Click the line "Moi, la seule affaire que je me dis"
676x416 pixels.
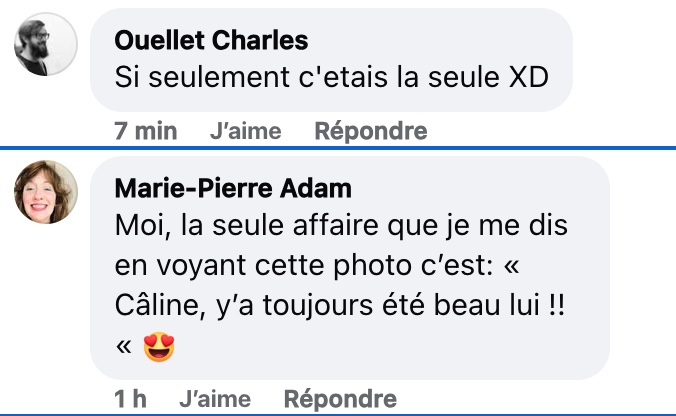[341, 226]
